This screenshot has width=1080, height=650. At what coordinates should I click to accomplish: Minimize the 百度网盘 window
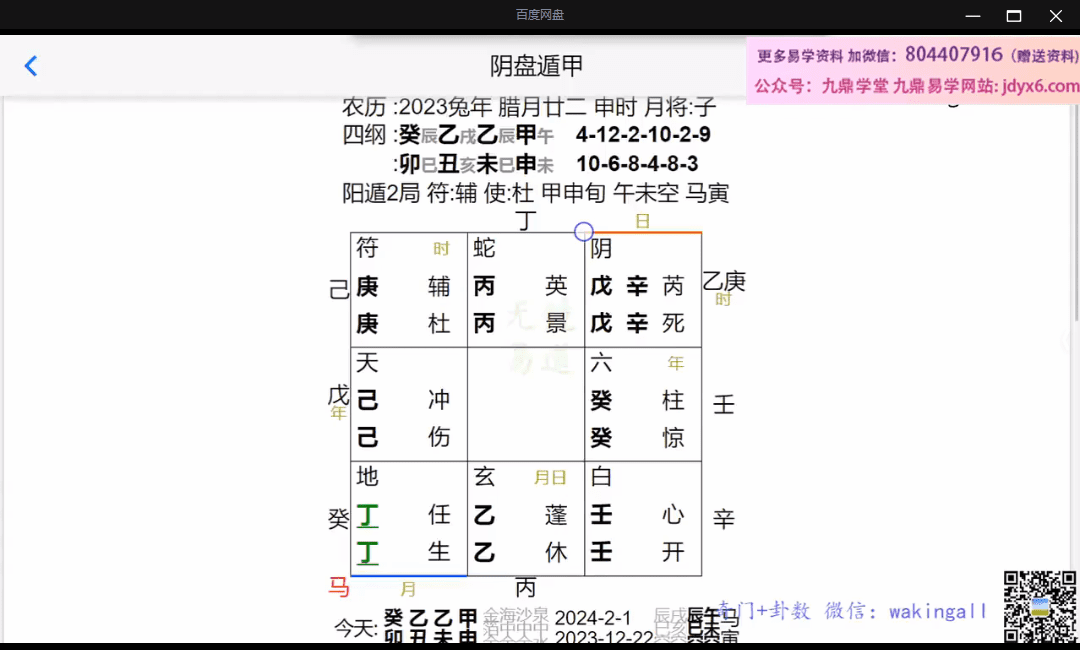(x=972, y=15)
